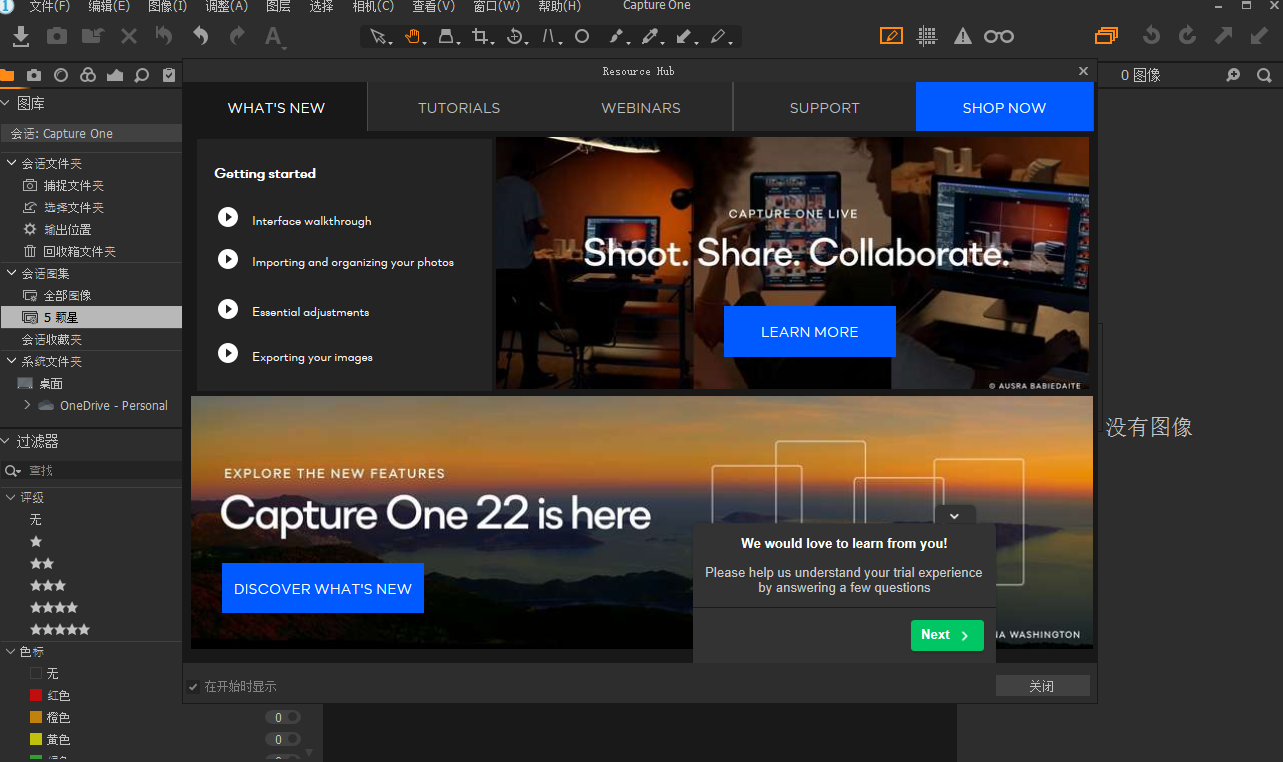Click the green Next survey button
Viewport: 1283px width, 762px height.
point(947,635)
